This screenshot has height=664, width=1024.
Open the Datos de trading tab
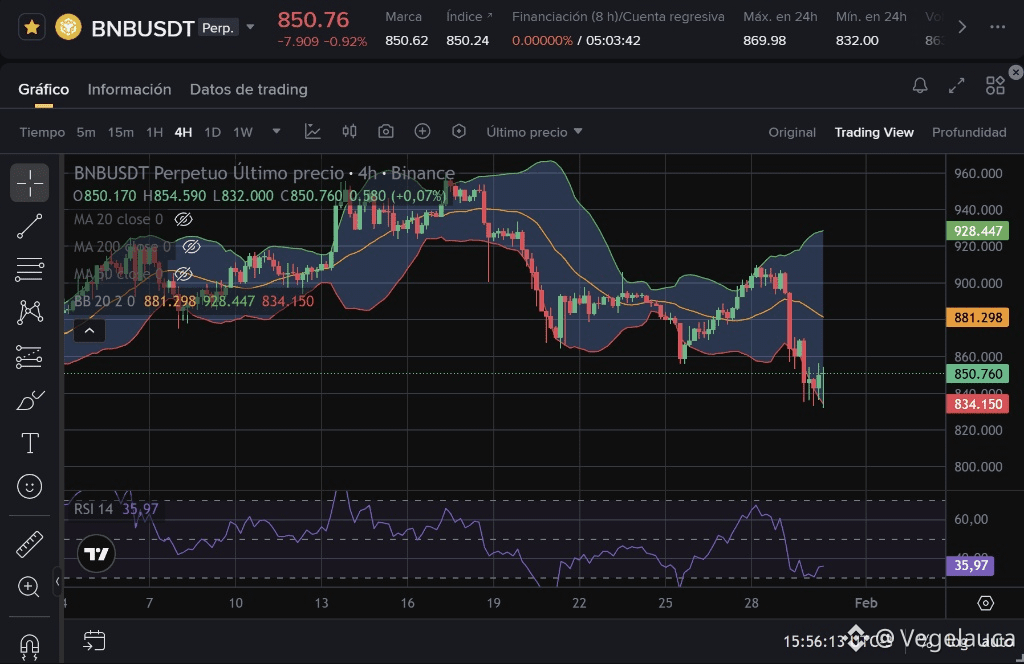pos(248,89)
